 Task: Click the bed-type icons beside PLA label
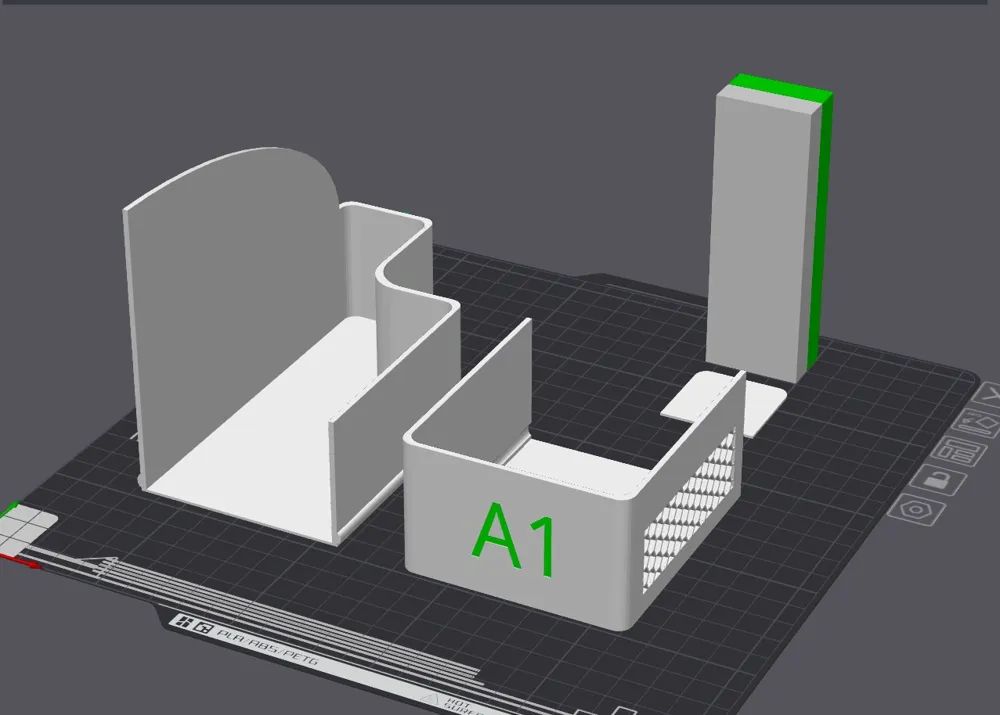(193, 625)
